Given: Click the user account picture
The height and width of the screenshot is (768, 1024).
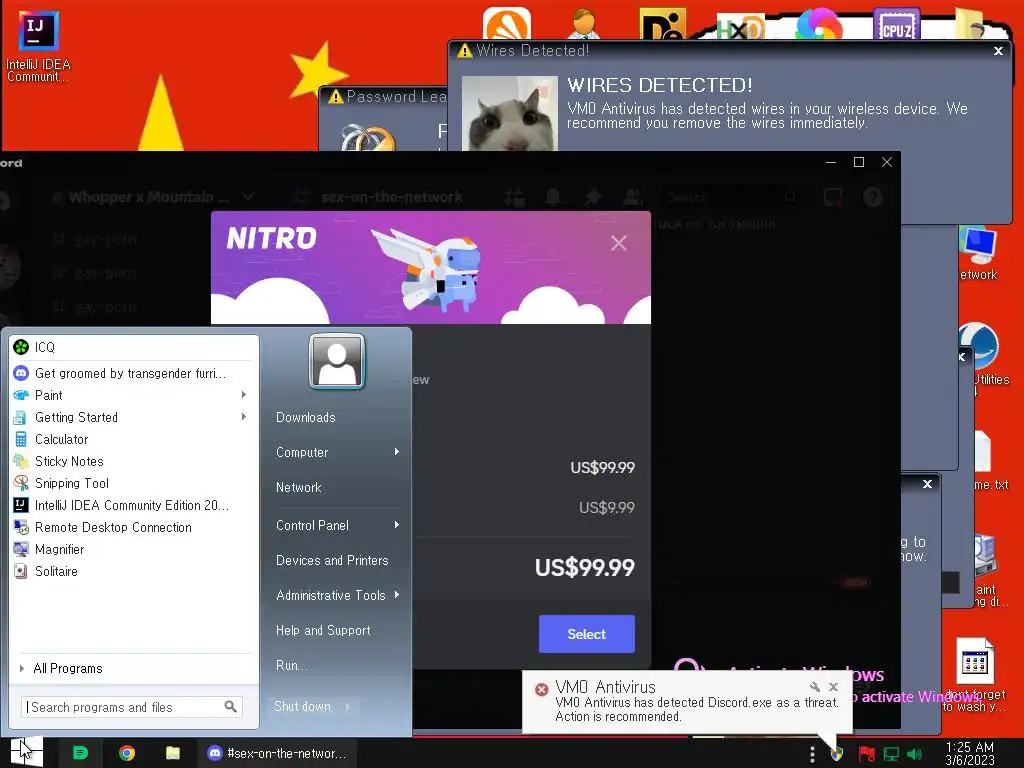Looking at the screenshot, I should tap(337, 362).
